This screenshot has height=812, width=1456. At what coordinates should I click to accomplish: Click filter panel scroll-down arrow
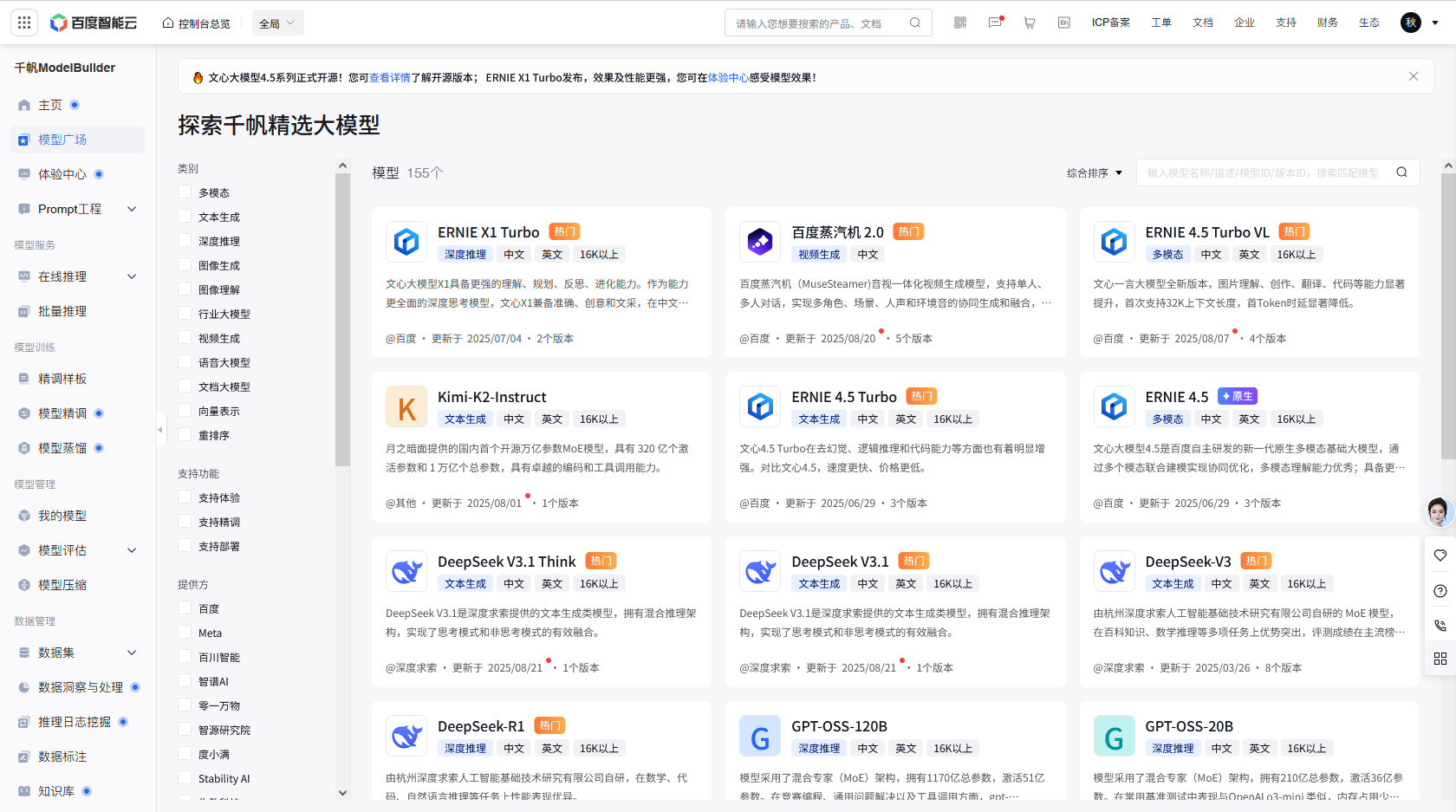[x=342, y=792]
